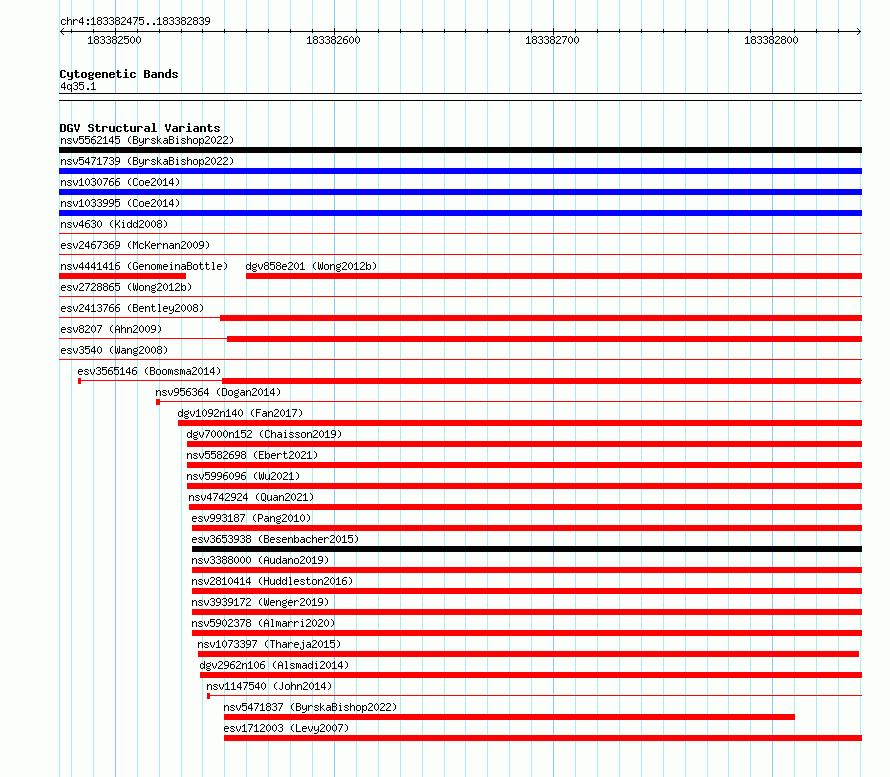Screen dimensions: 890x777
Task: Select dgv1092n140 (Fan2017) variant
Action: (240, 413)
